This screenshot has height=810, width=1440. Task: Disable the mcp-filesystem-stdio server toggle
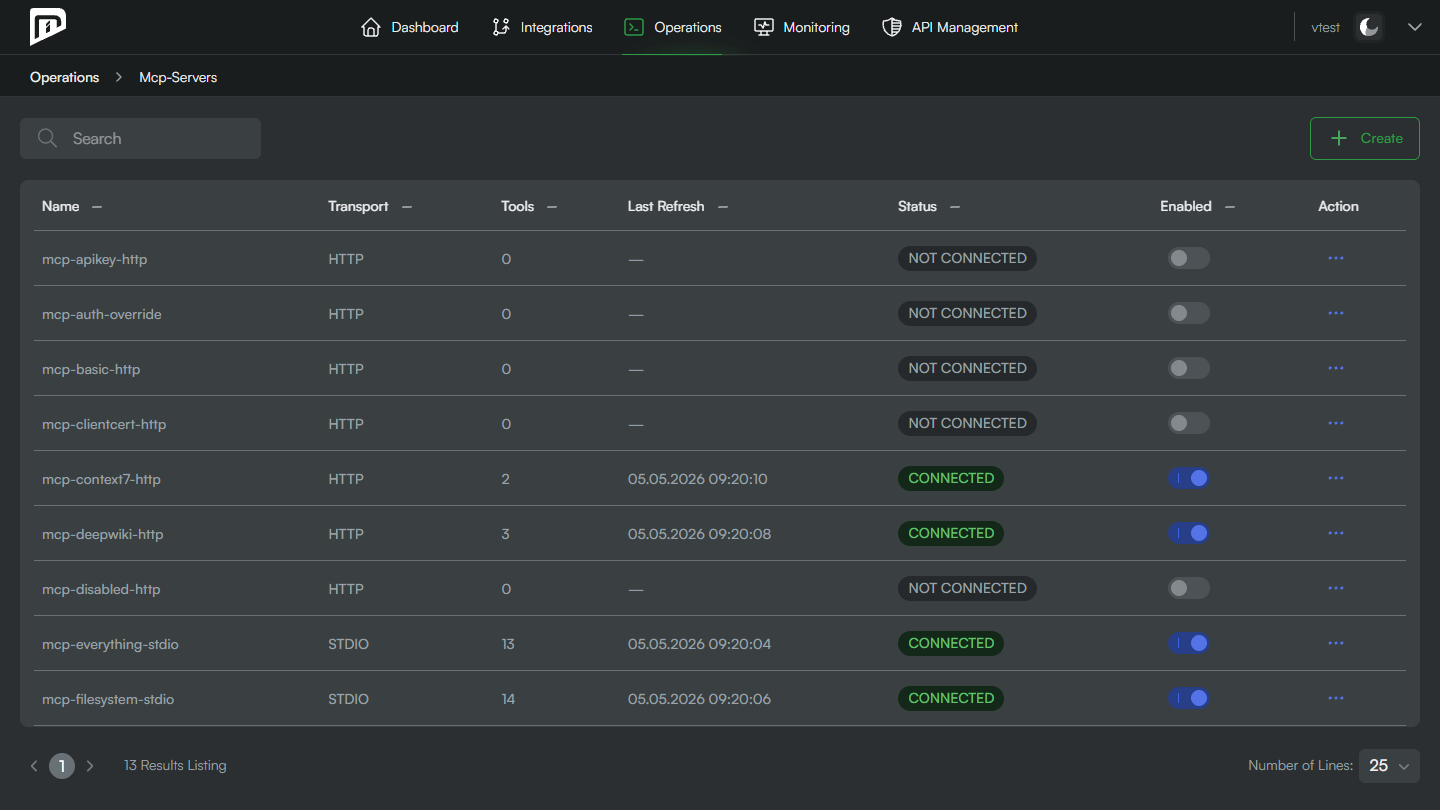(1189, 698)
